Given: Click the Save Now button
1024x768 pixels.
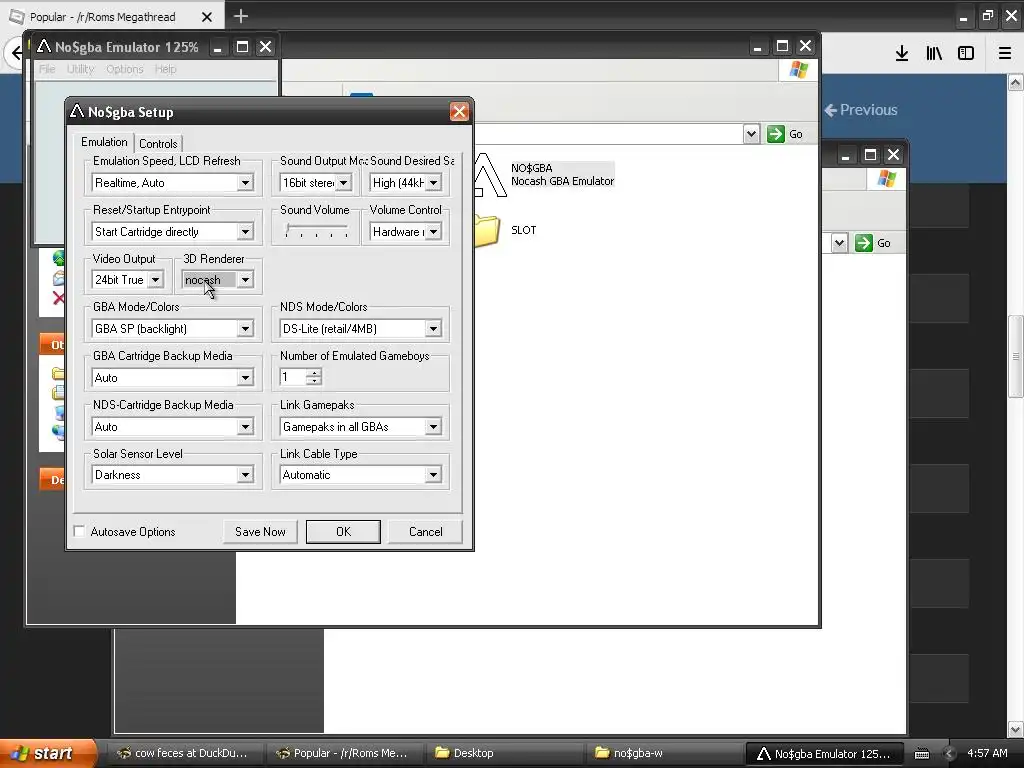Looking at the screenshot, I should pyautogui.click(x=260, y=532).
